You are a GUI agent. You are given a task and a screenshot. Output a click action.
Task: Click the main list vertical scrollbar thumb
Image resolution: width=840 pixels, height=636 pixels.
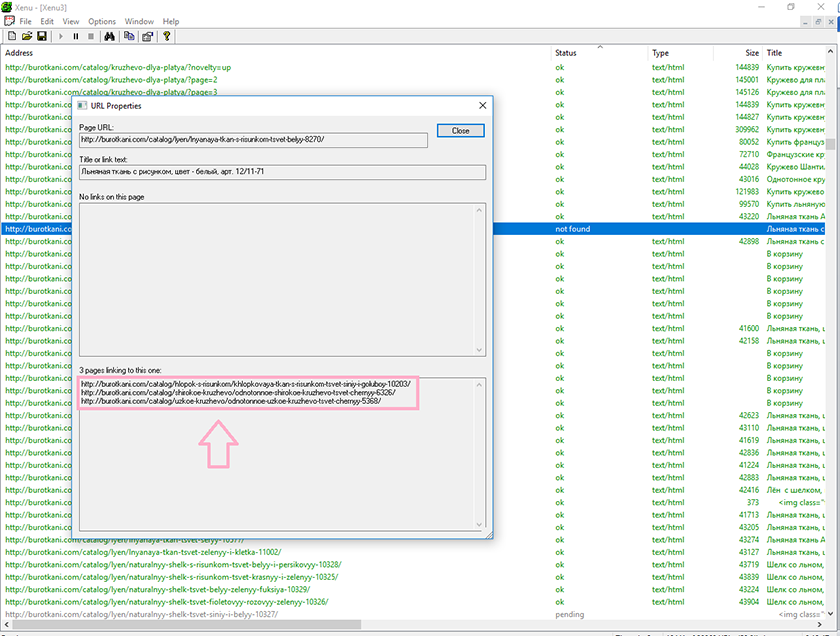(830, 145)
